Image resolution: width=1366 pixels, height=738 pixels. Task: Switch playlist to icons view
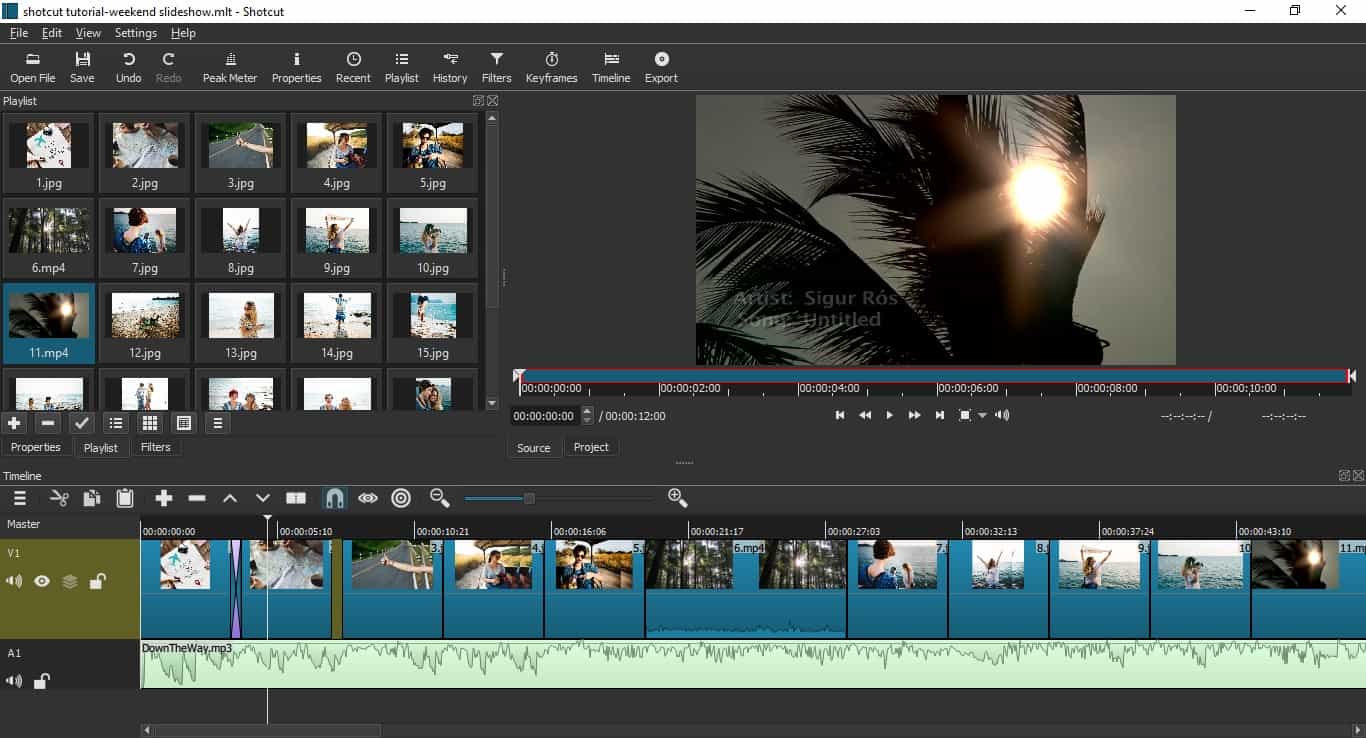click(x=184, y=423)
